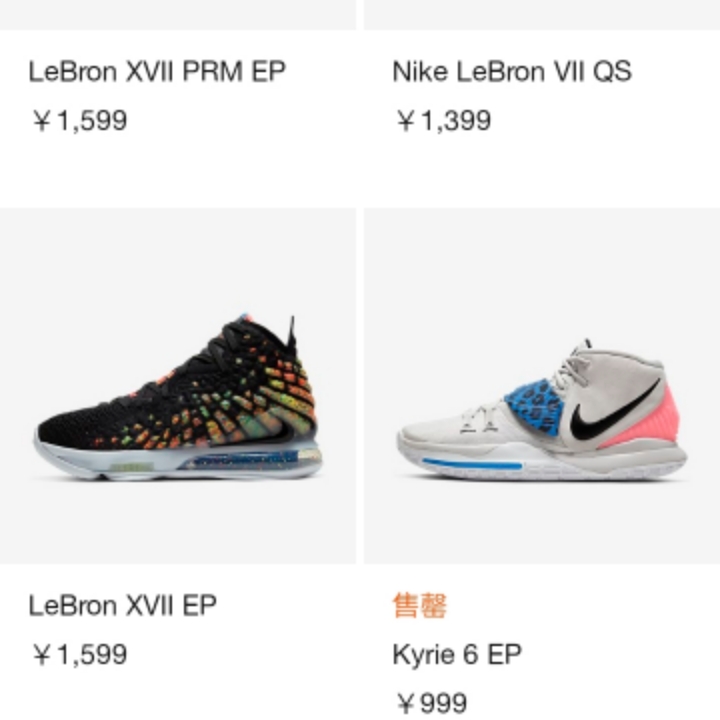This screenshot has width=720, height=720.
Task: Open the Nike LeBron VII QS product title
Action: point(512,72)
